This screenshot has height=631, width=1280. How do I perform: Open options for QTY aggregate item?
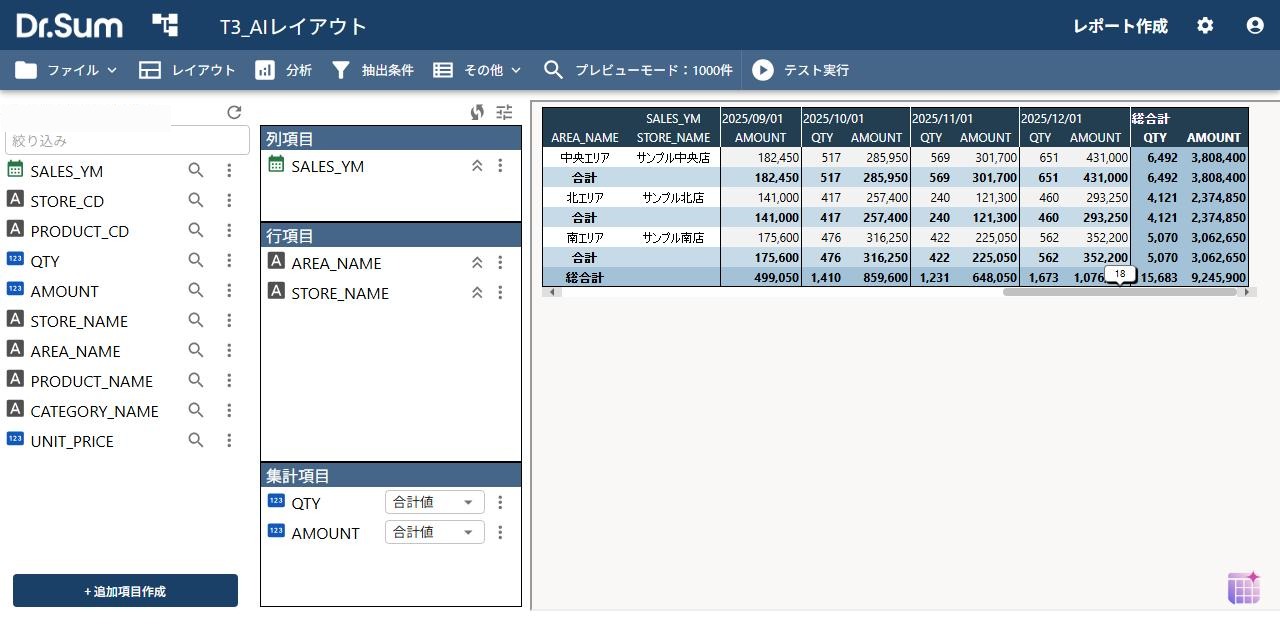click(x=500, y=503)
